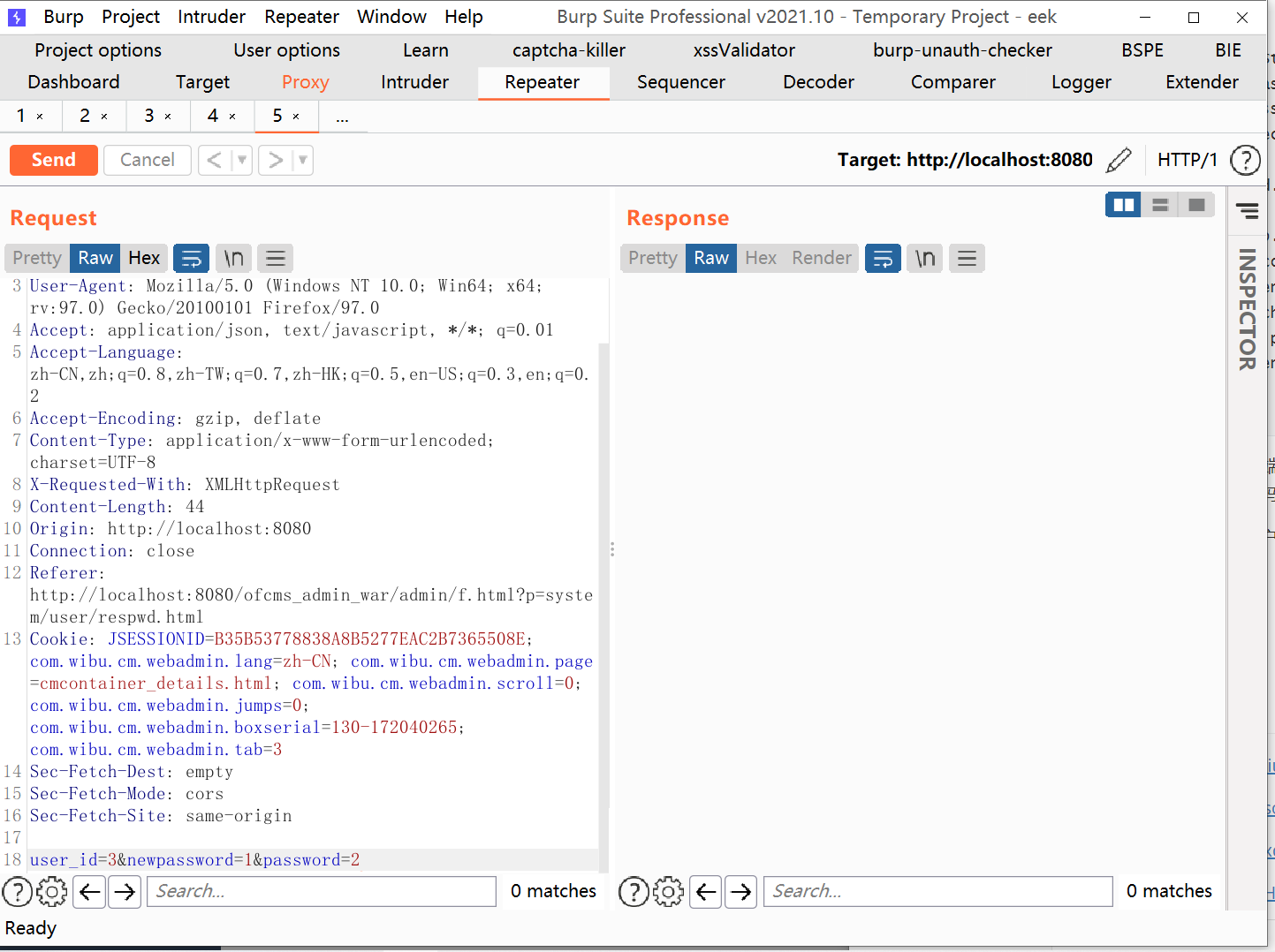Switch response view to Render
The width and height of the screenshot is (1275, 952).
[x=822, y=258]
